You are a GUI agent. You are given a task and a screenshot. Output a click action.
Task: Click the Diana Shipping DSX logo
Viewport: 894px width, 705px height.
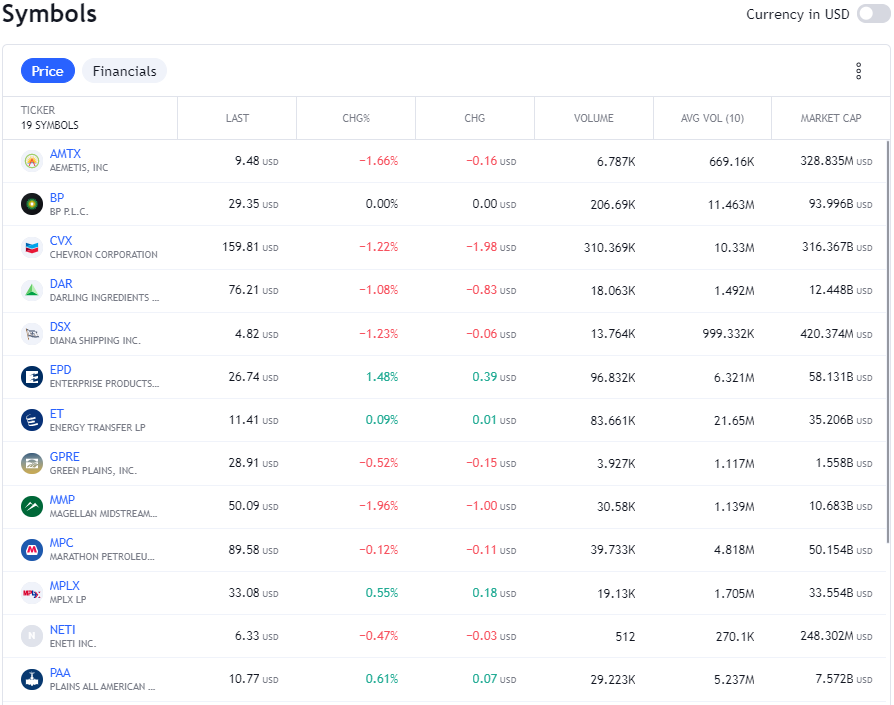[x=32, y=333]
